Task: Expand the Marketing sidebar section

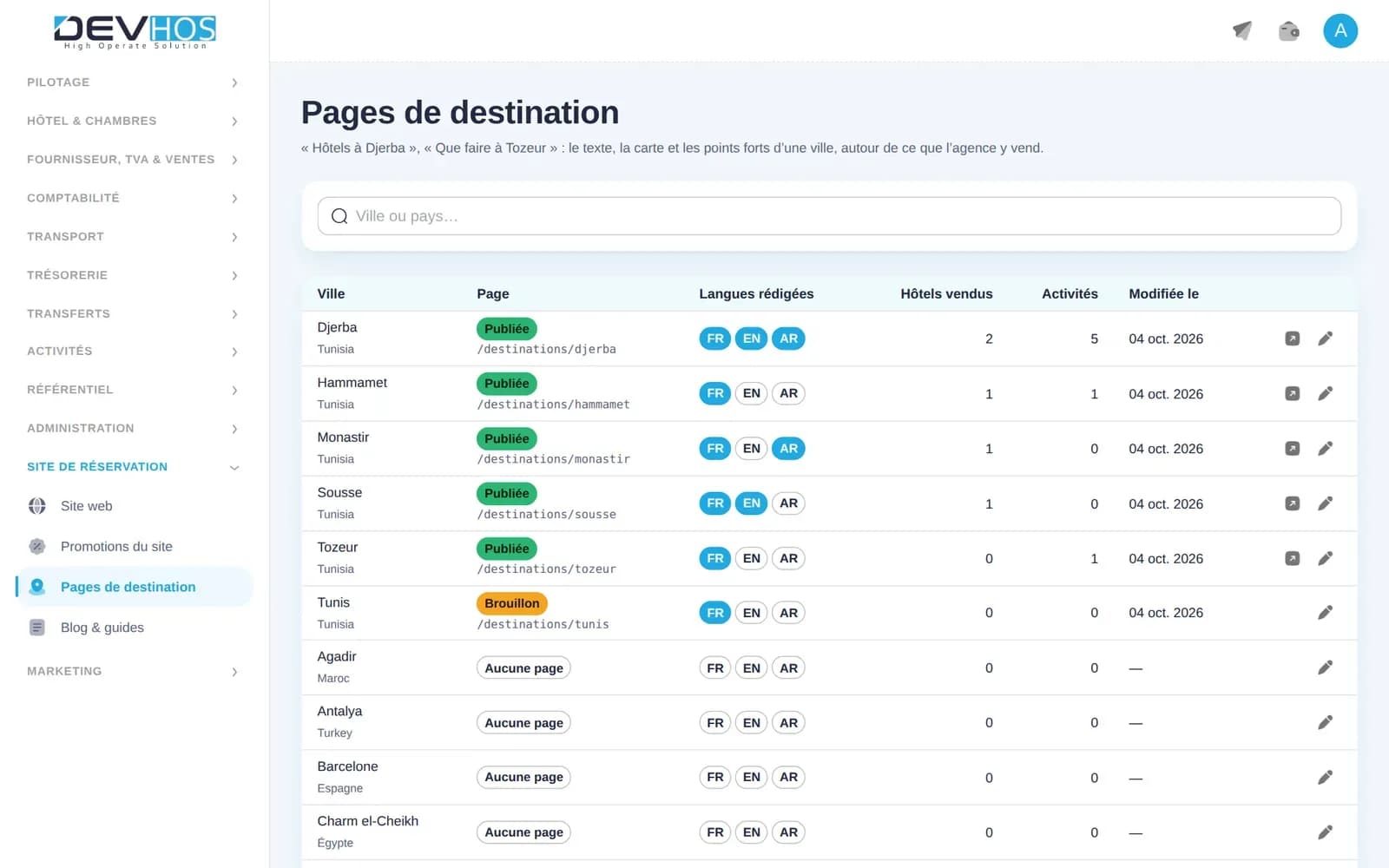Action: point(133,671)
